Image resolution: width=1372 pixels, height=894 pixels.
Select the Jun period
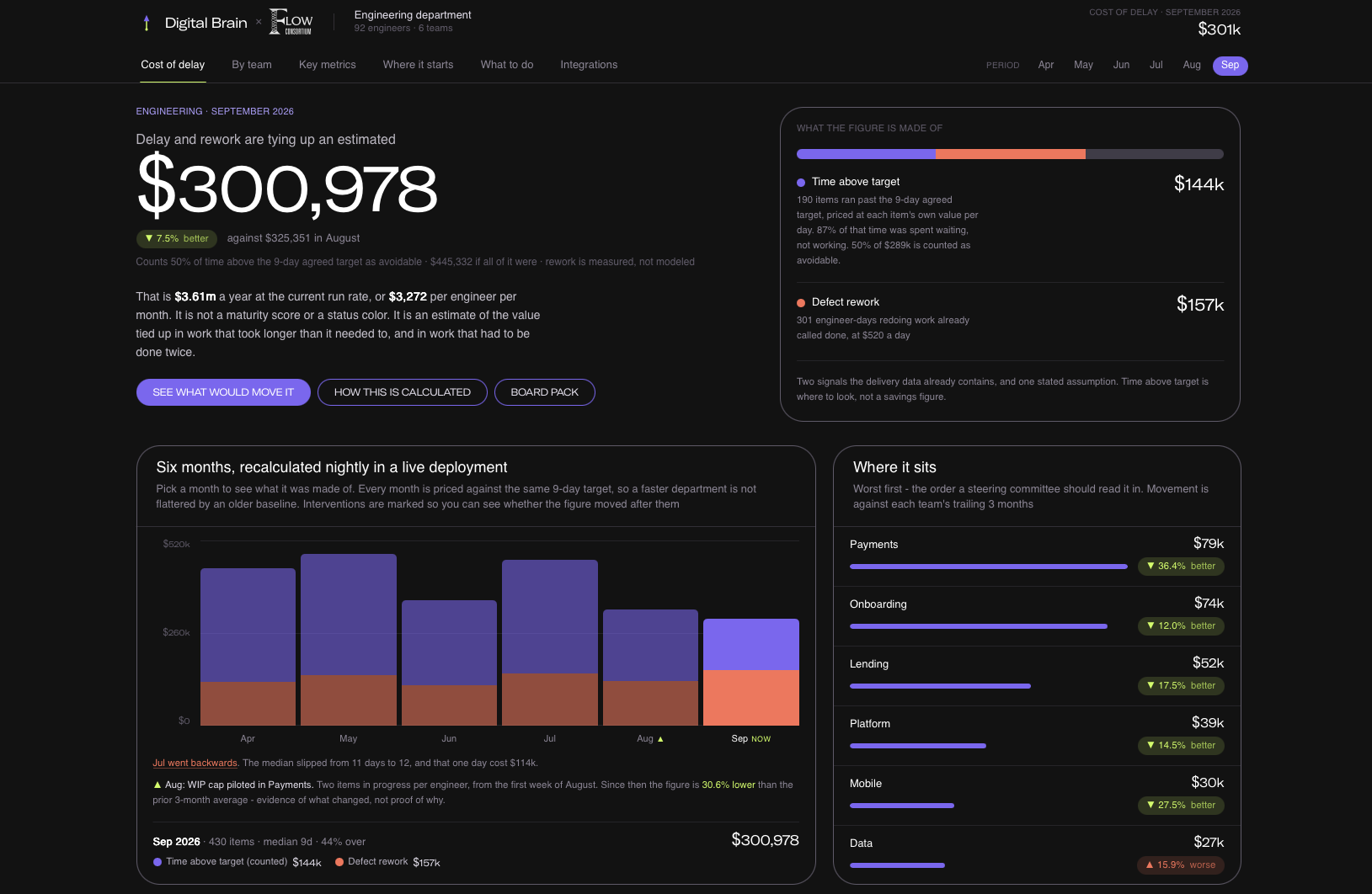pos(1121,65)
